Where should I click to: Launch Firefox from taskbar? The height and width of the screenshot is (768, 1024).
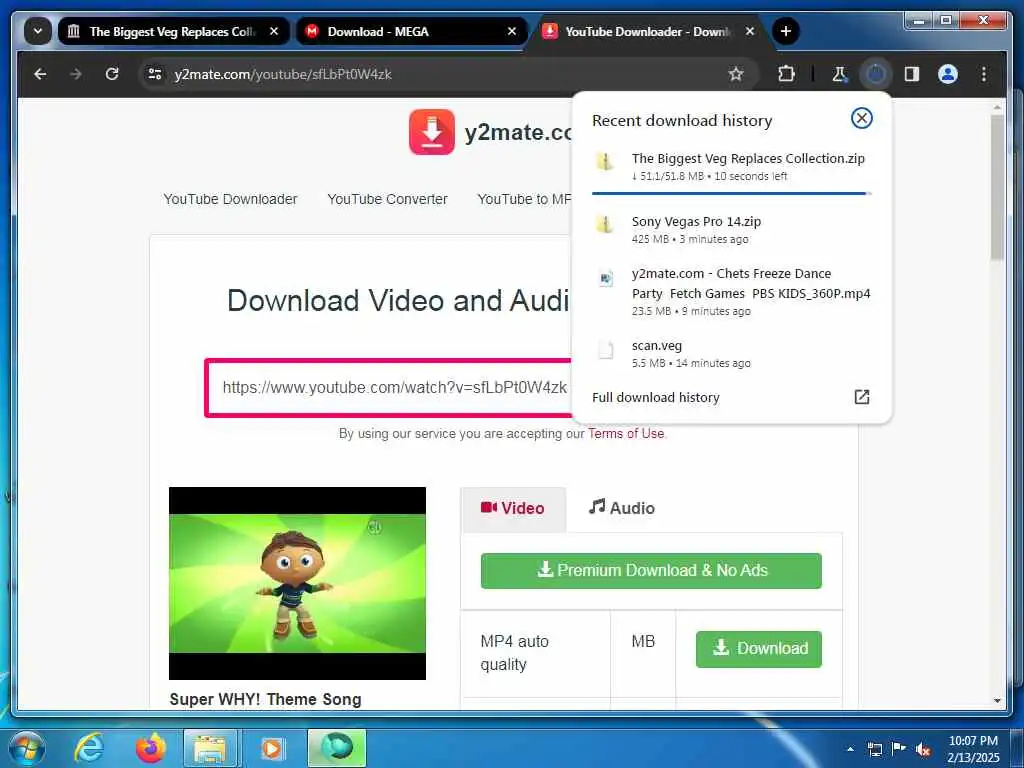click(150, 748)
